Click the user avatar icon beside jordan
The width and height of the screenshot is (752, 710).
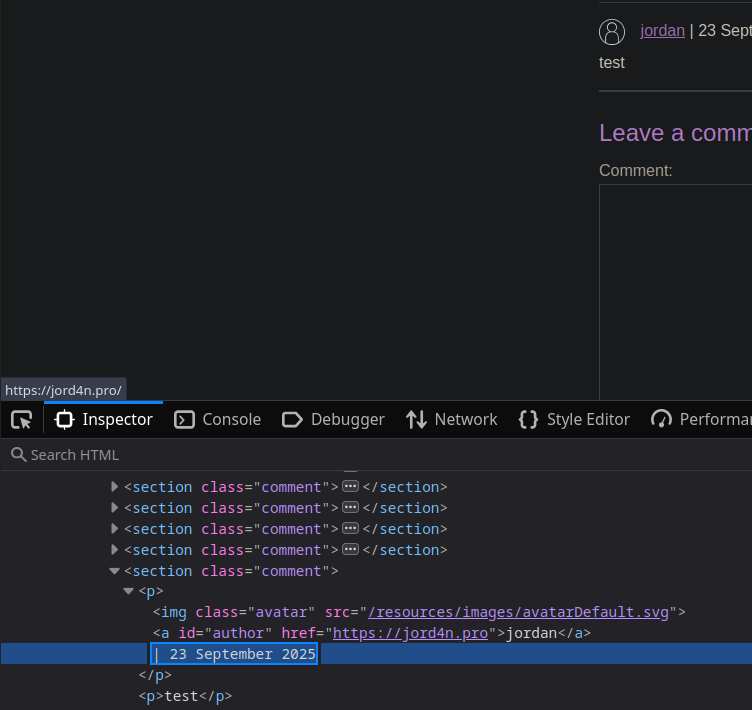click(612, 32)
